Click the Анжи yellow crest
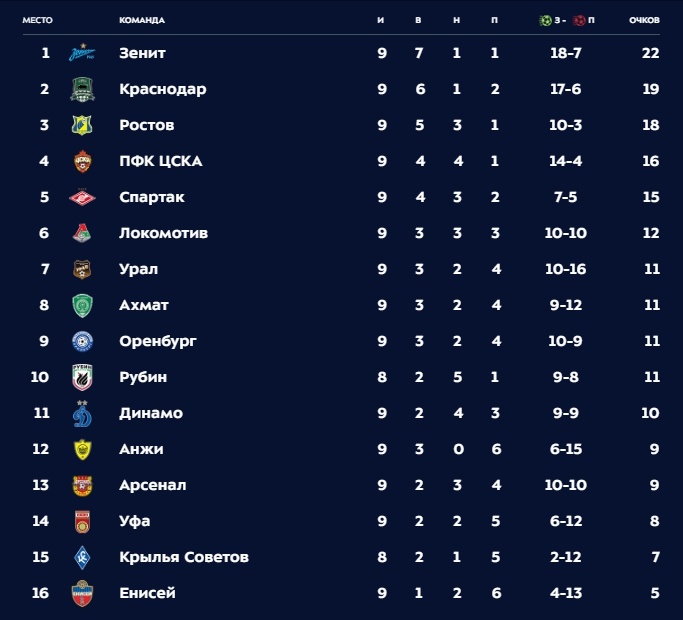 (x=82, y=449)
